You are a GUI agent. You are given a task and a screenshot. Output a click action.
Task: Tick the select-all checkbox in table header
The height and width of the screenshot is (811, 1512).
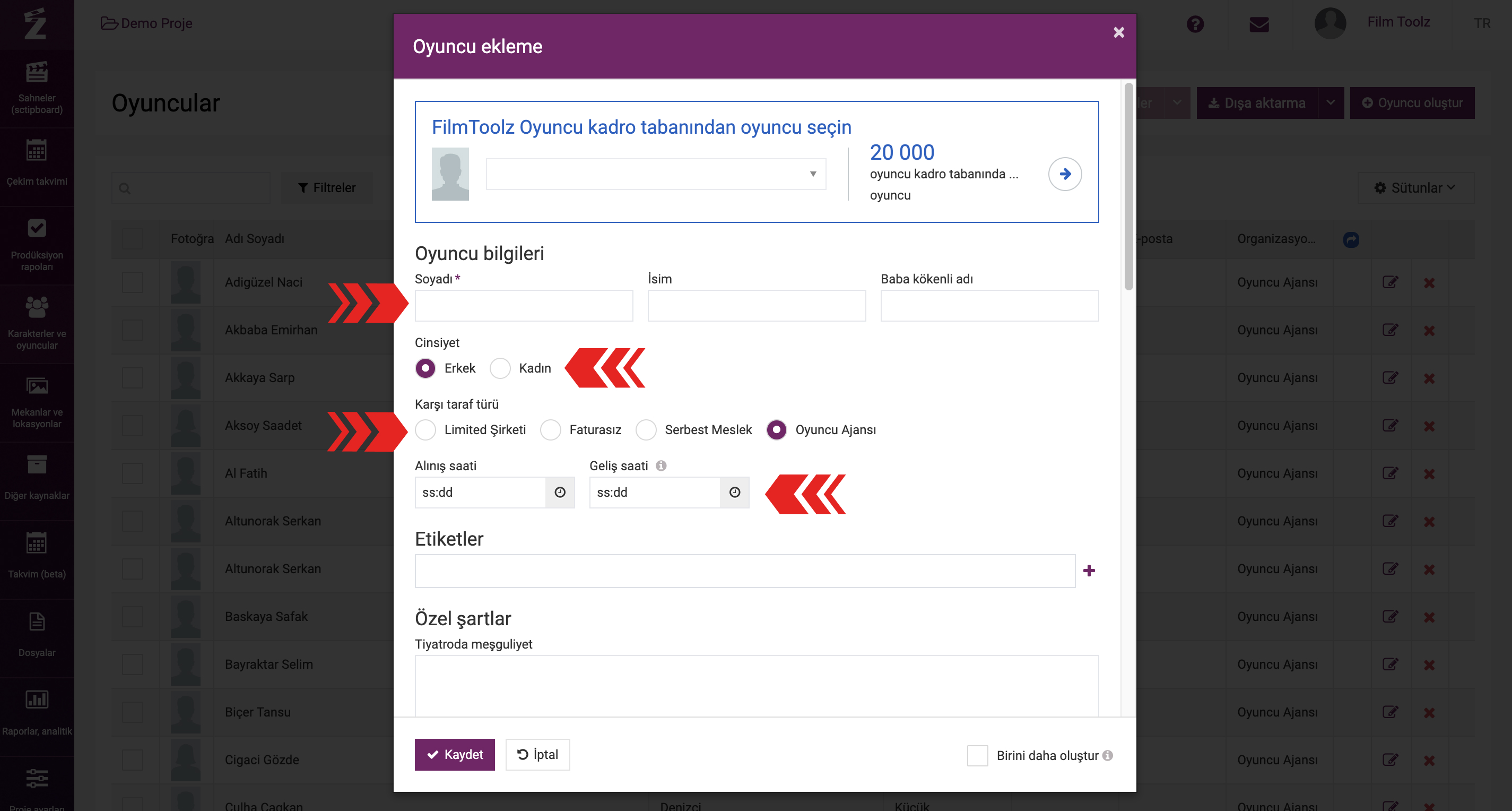tap(132, 239)
